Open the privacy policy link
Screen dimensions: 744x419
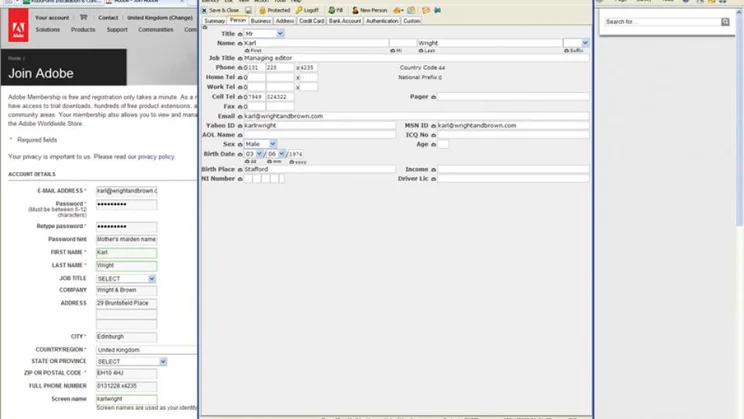click(156, 157)
